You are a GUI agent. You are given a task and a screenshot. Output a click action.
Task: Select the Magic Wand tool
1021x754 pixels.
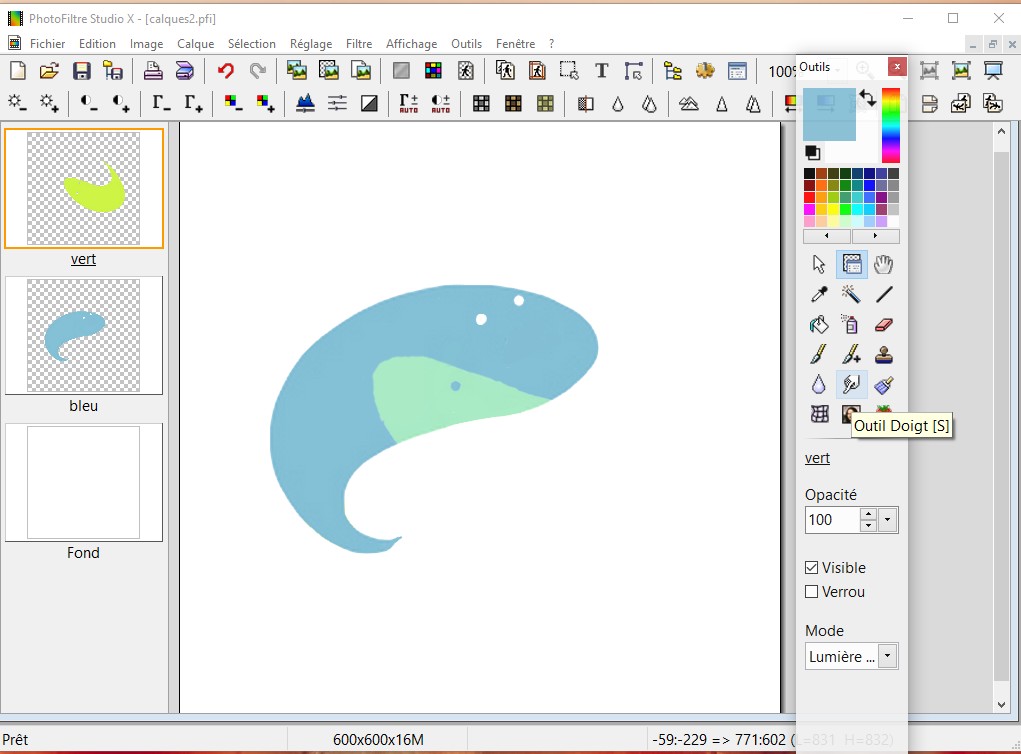click(x=852, y=295)
